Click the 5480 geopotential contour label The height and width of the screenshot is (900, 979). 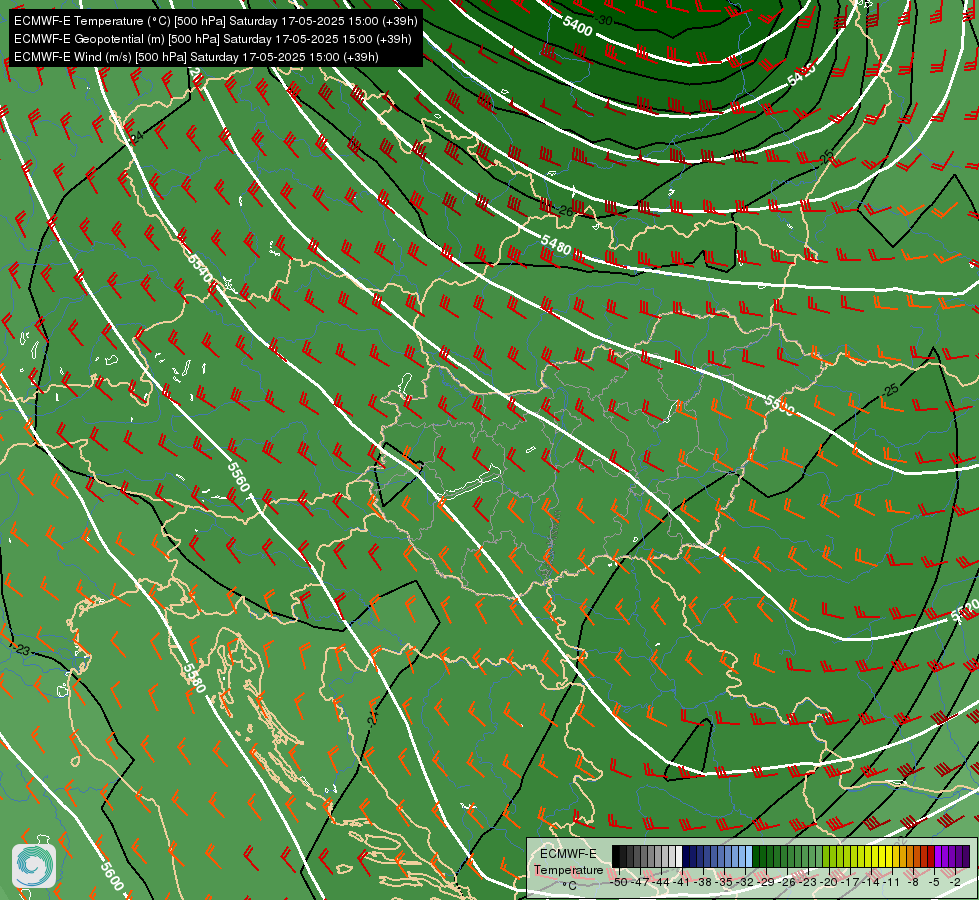[556, 245]
